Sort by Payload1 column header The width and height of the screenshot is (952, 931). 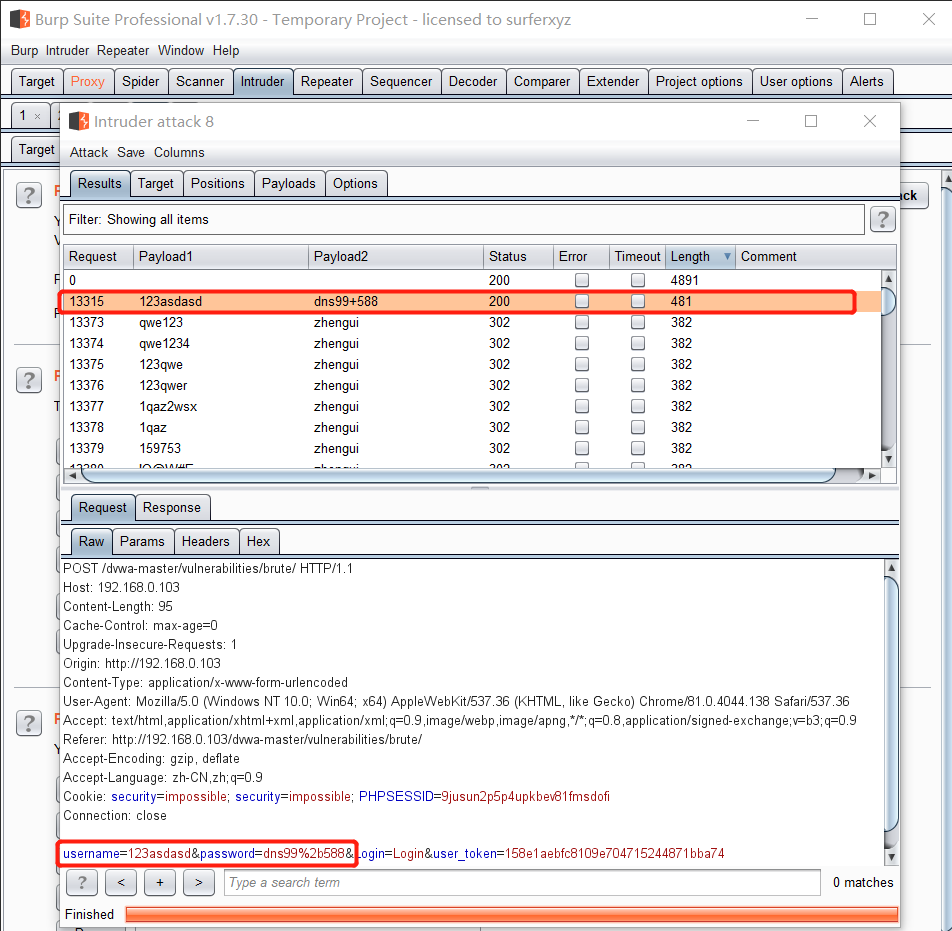pyautogui.click(x=220, y=256)
